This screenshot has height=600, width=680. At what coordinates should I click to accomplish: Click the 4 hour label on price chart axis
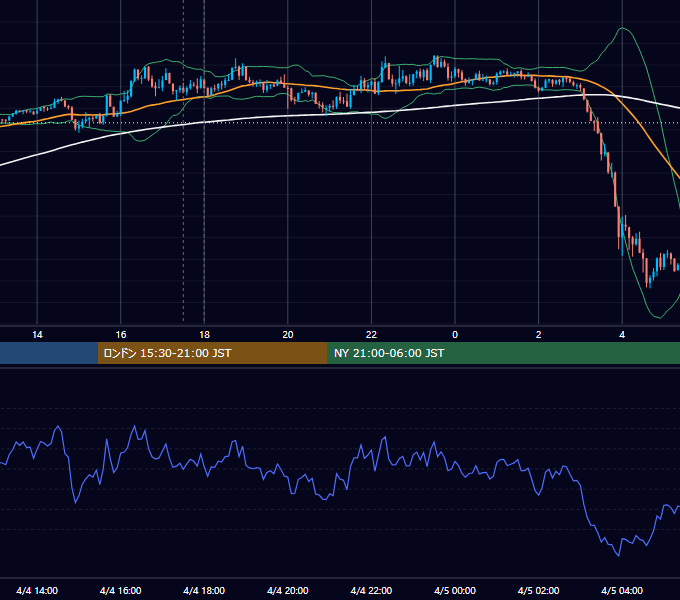(x=622, y=335)
